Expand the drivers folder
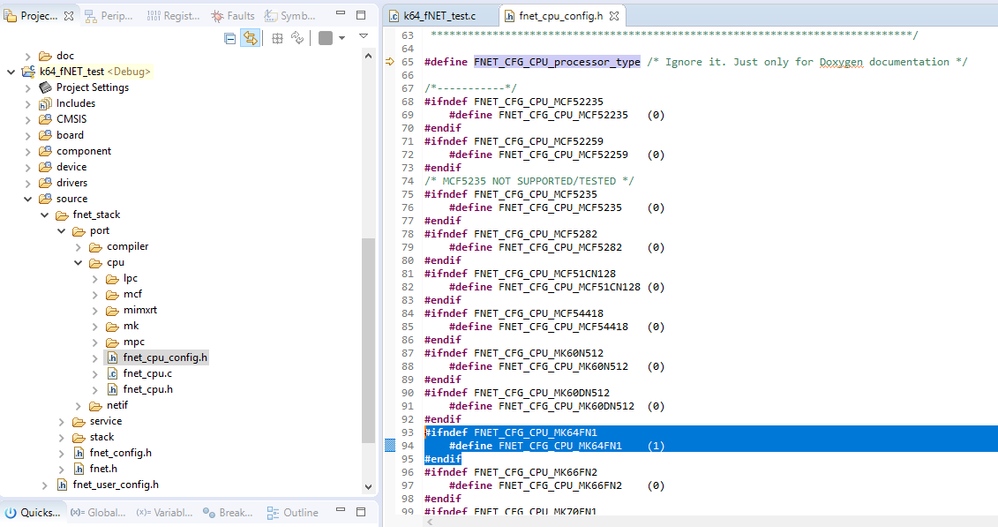 (27, 183)
